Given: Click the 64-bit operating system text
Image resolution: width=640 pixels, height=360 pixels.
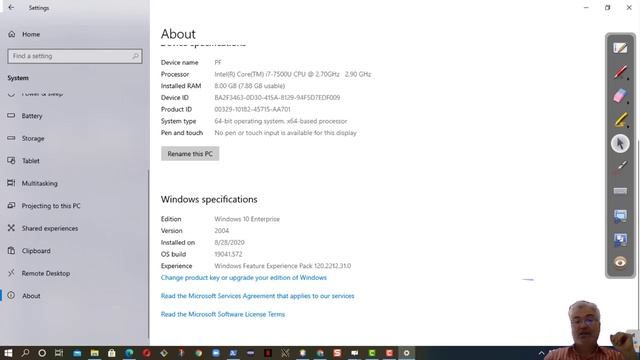Looking at the screenshot, I should [x=280, y=121].
